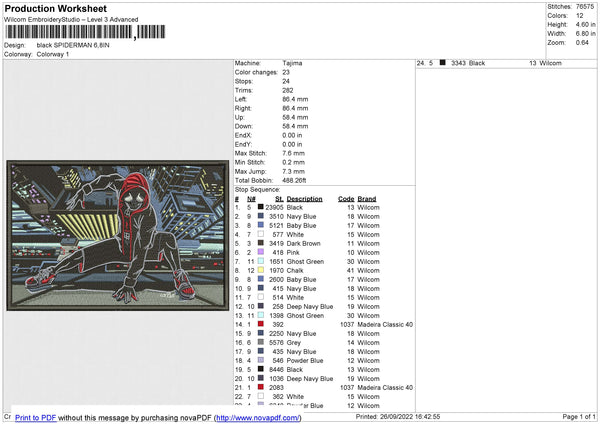Image resolution: width=600 pixels, height=424 pixels.
Task: Select the Max Jump value 7.3 mm
Action: tap(293, 171)
